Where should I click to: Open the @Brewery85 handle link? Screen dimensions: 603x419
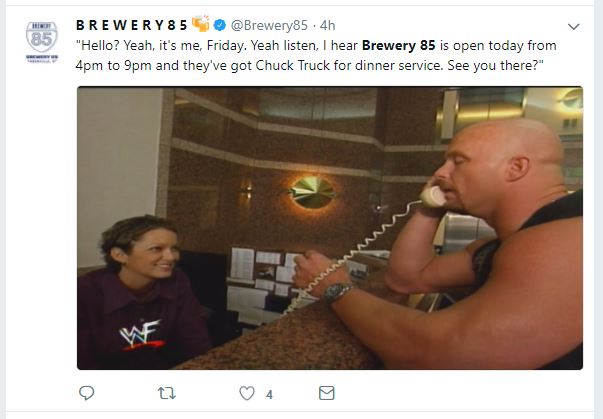[269, 25]
